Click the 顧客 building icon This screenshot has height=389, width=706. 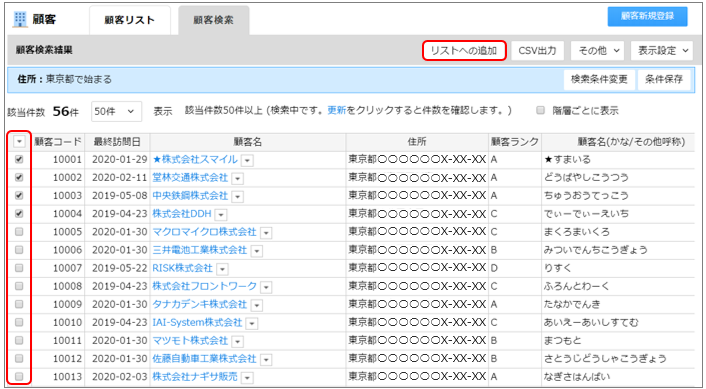coord(20,19)
